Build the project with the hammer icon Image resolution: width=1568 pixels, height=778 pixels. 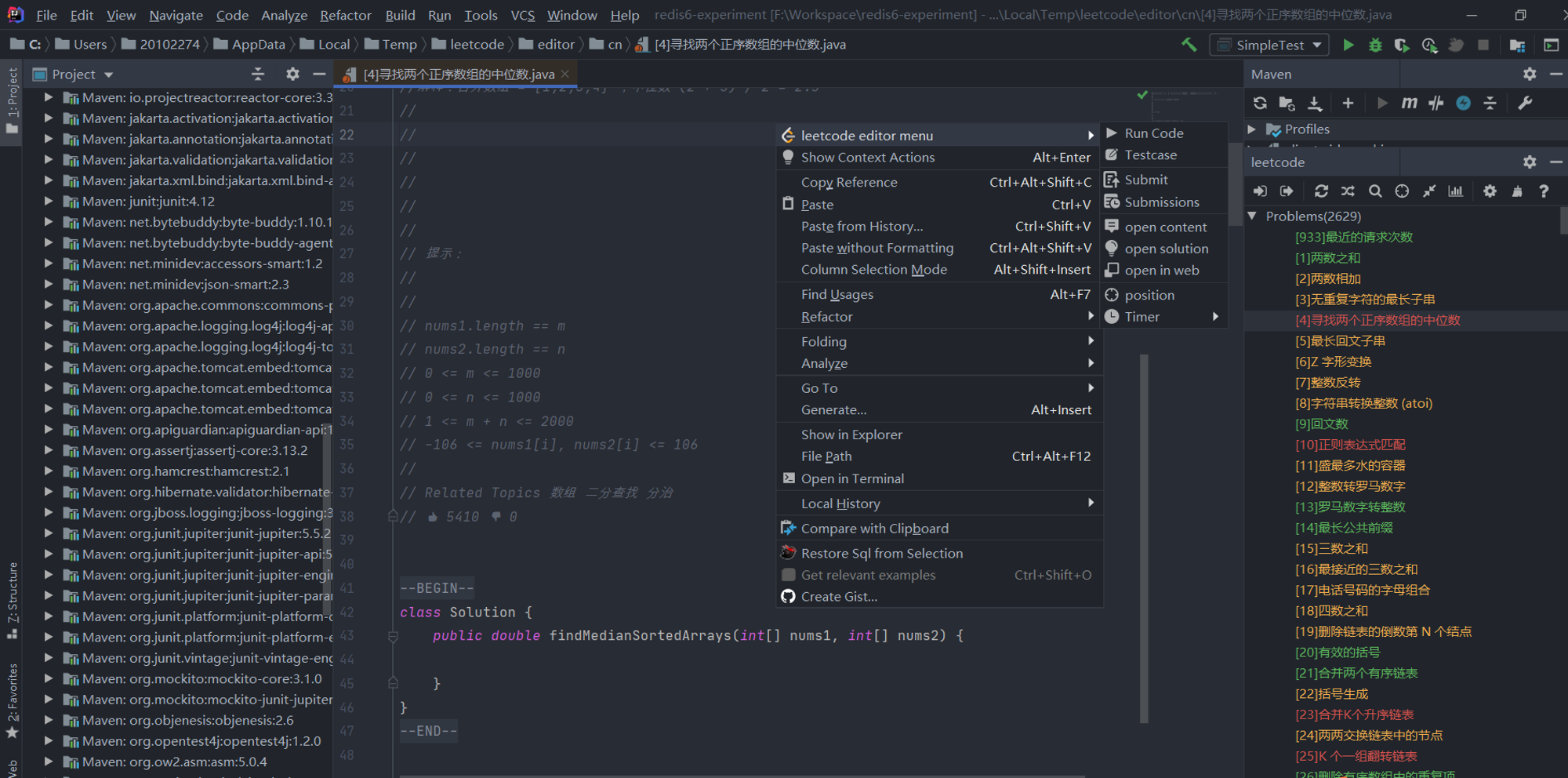1189,45
